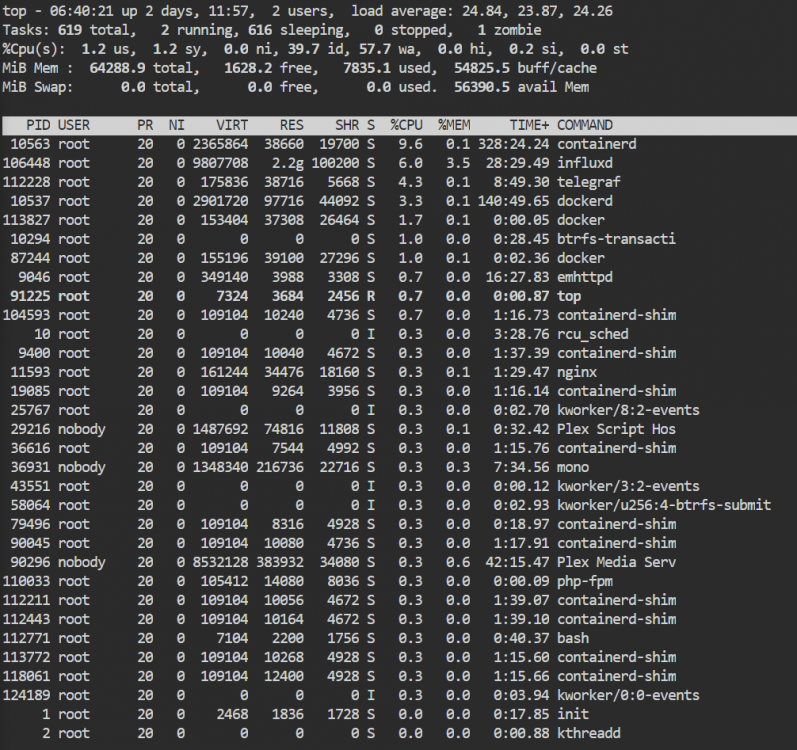
Task: Select the Plex Media Serv process name
Action: click(617, 562)
